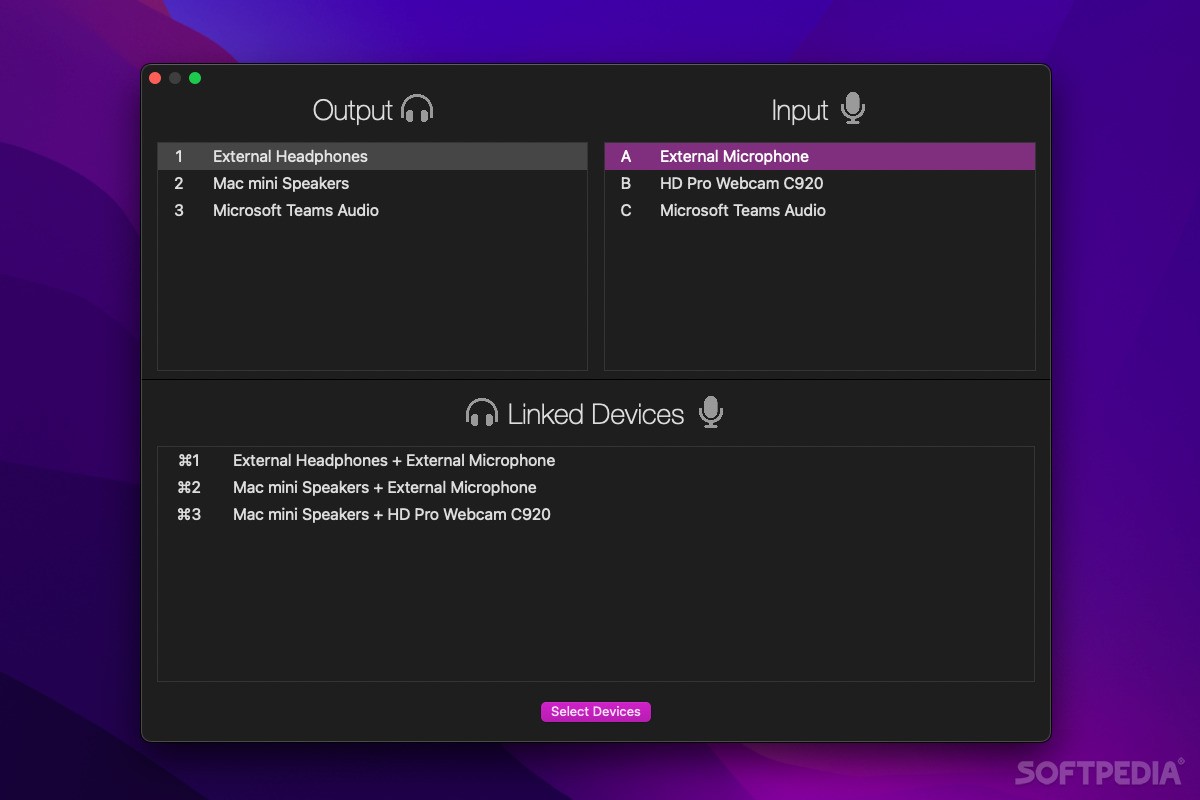This screenshot has width=1200, height=800.
Task: Choose Microsoft Teams Audio in Output list
Action: click(x=372, y=211)
